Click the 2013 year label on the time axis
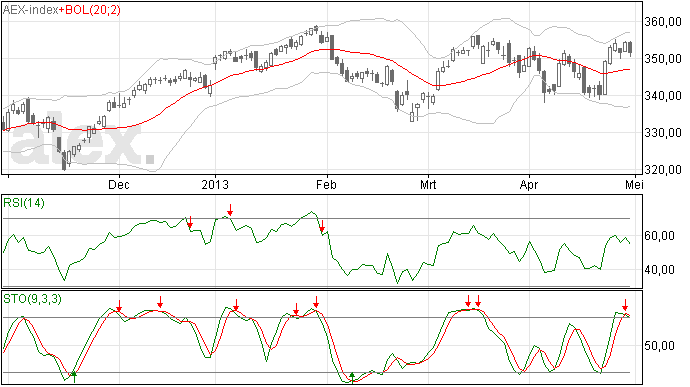 click(215, 184)
